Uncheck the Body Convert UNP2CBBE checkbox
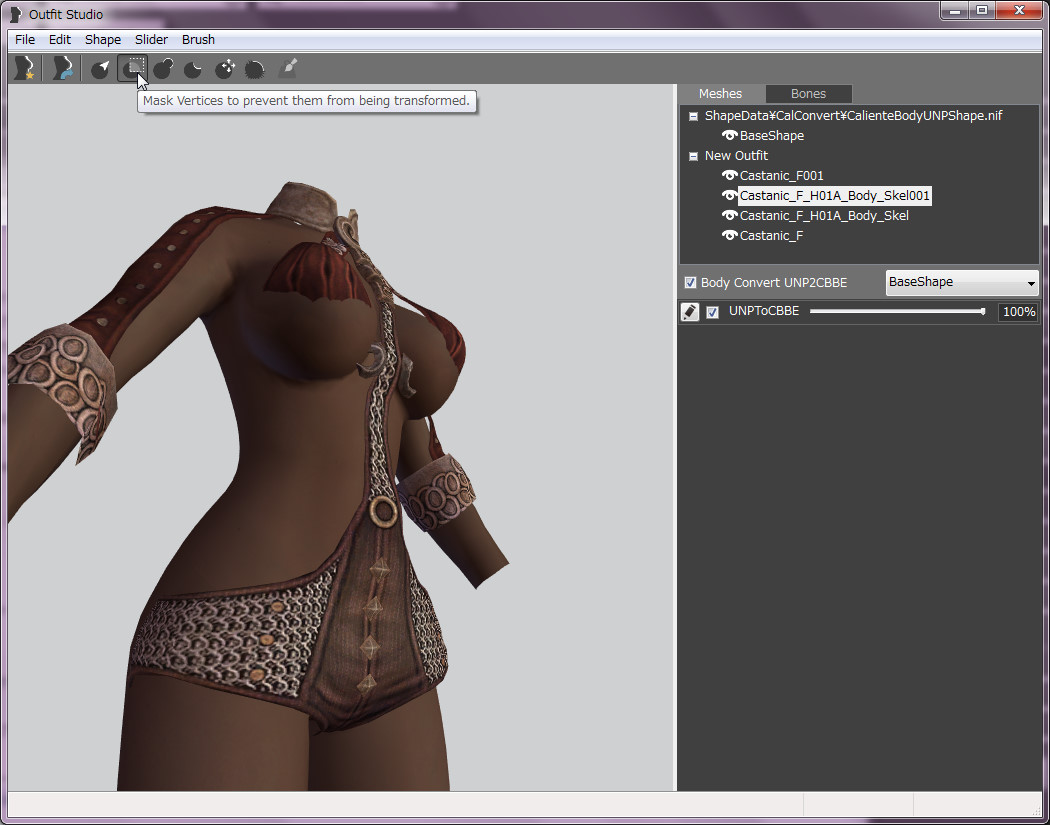 pos(690,283)
